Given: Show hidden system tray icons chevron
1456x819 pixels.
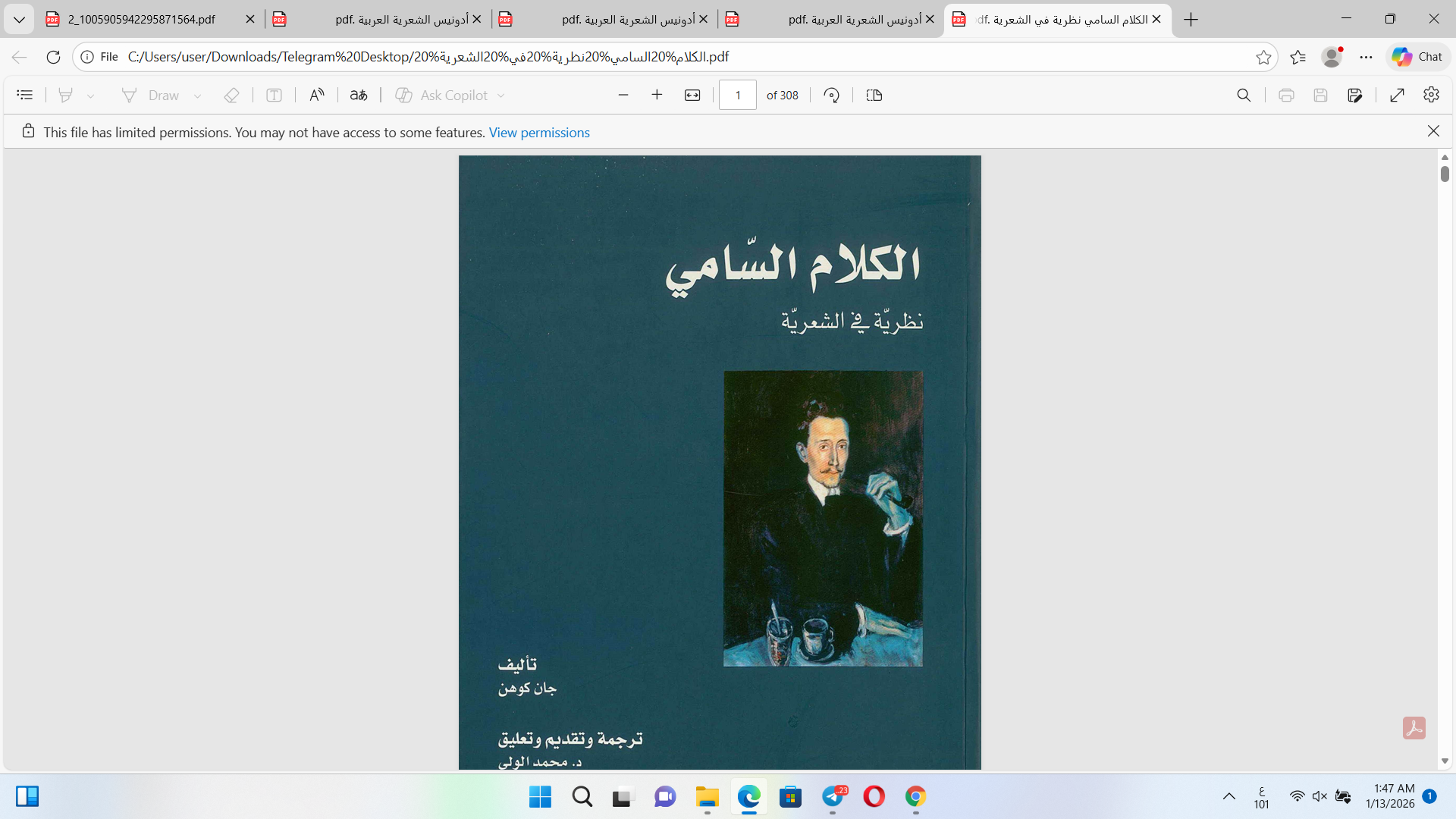Looking at the screenshot, I should [x=1229, y=796].
